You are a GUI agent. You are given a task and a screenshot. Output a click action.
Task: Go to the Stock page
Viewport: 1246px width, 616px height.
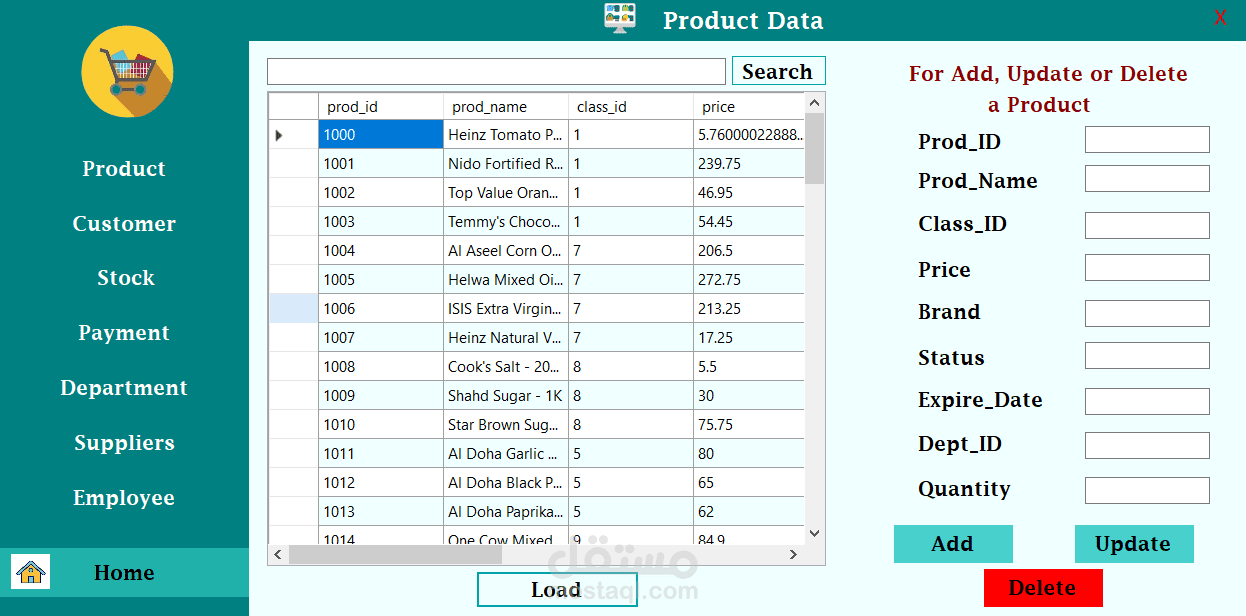point(126,278)
